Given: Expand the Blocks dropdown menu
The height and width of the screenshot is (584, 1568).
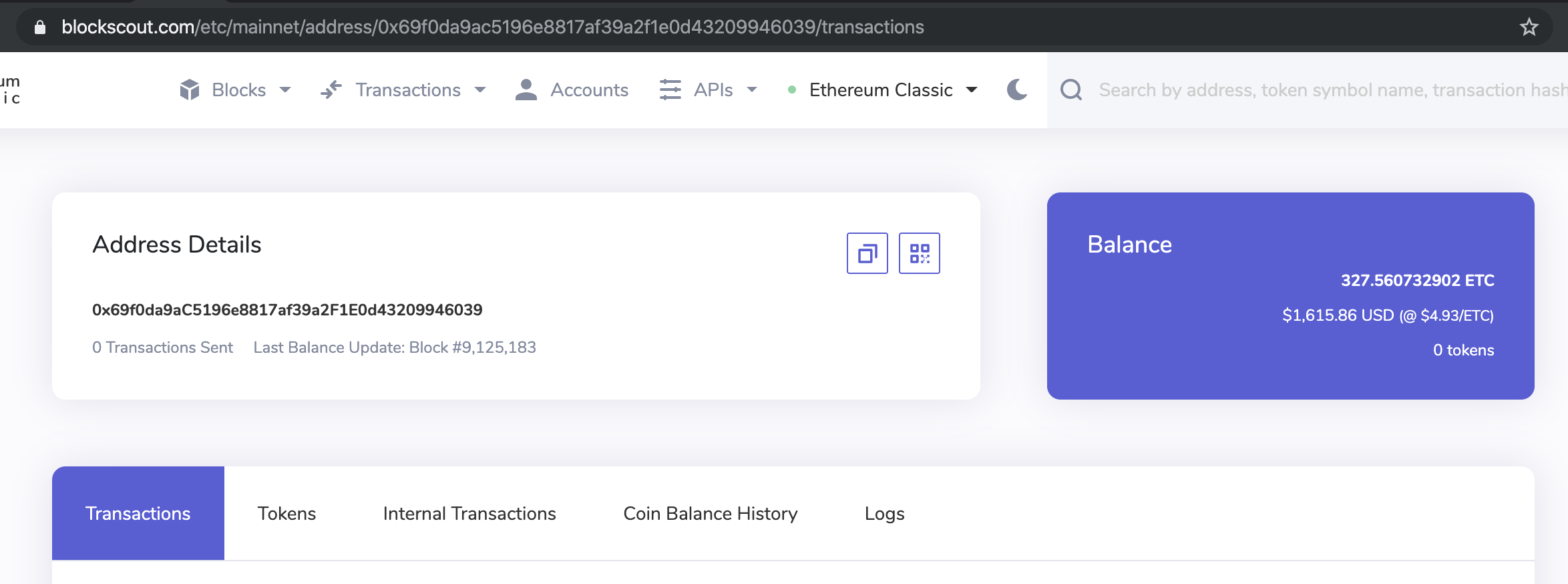Looking at the screenshot, I should click(x=286, y=89).
